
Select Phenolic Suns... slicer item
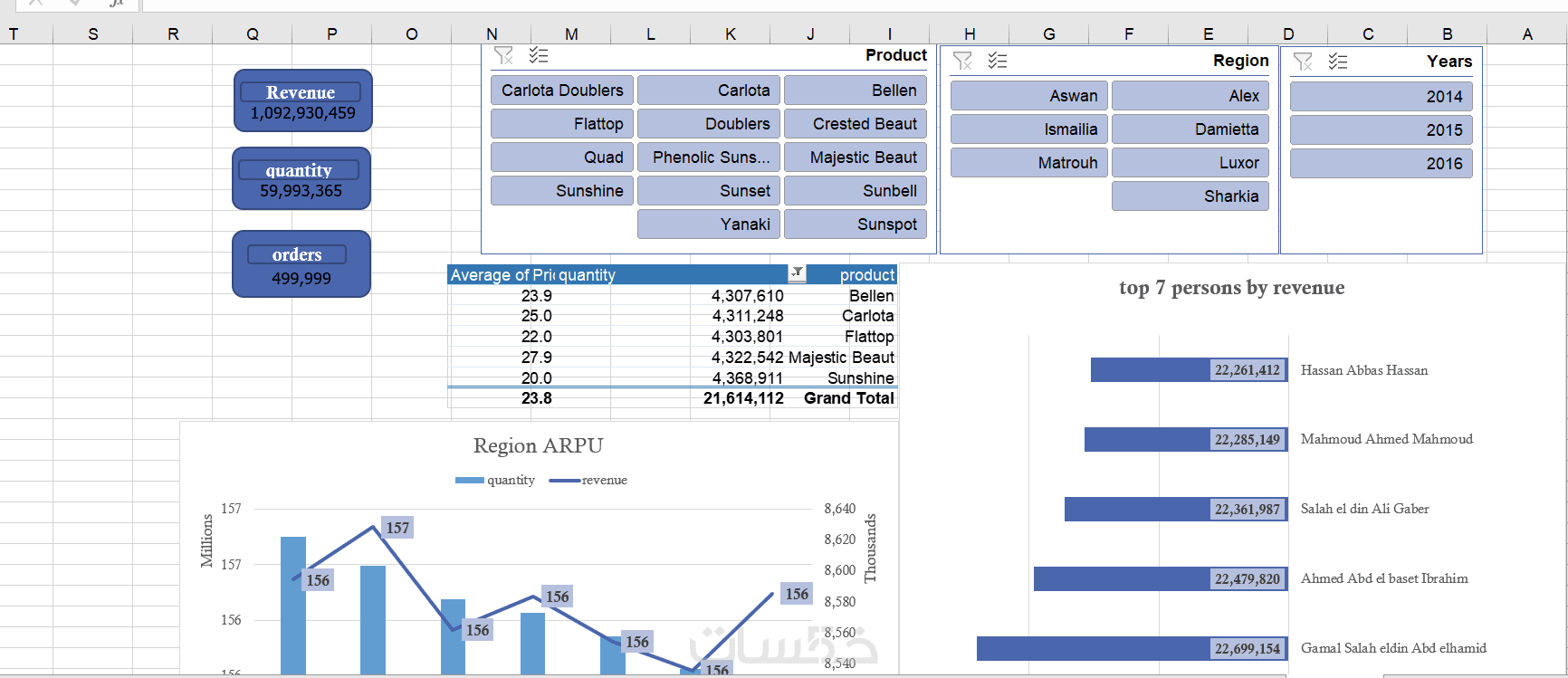(x=709, y=158)
